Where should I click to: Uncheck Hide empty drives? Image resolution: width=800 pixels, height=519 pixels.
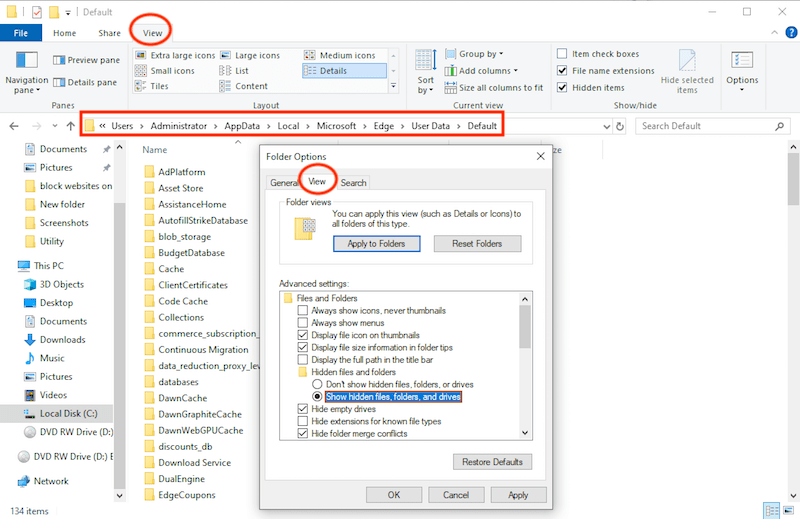(x=303, y=409)
